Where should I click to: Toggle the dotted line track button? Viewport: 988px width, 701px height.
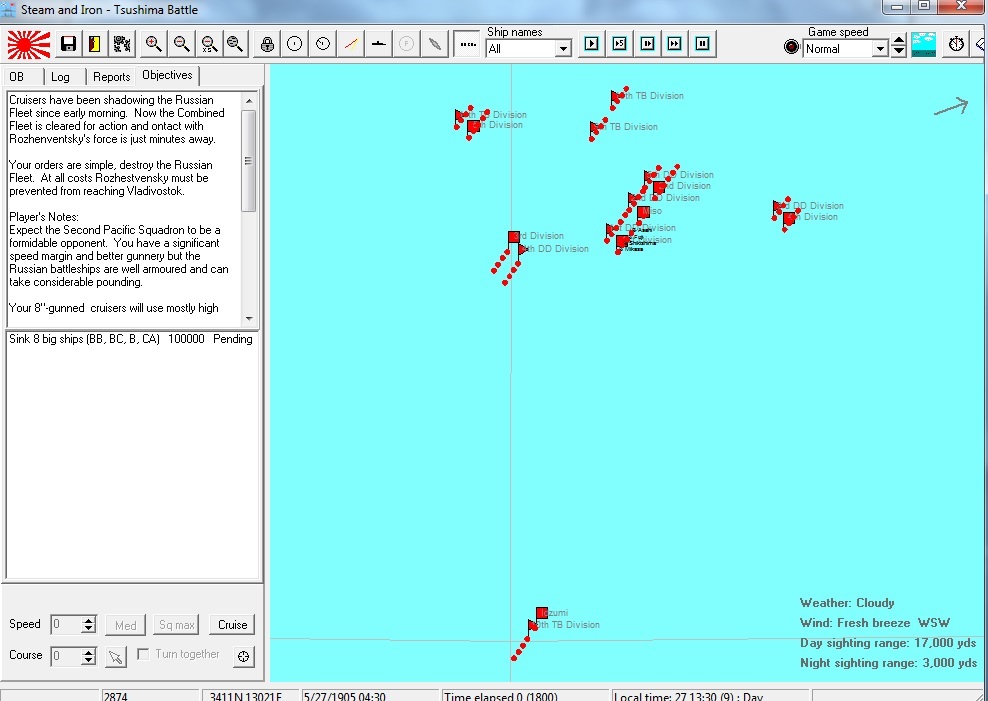tap(467, 44)
